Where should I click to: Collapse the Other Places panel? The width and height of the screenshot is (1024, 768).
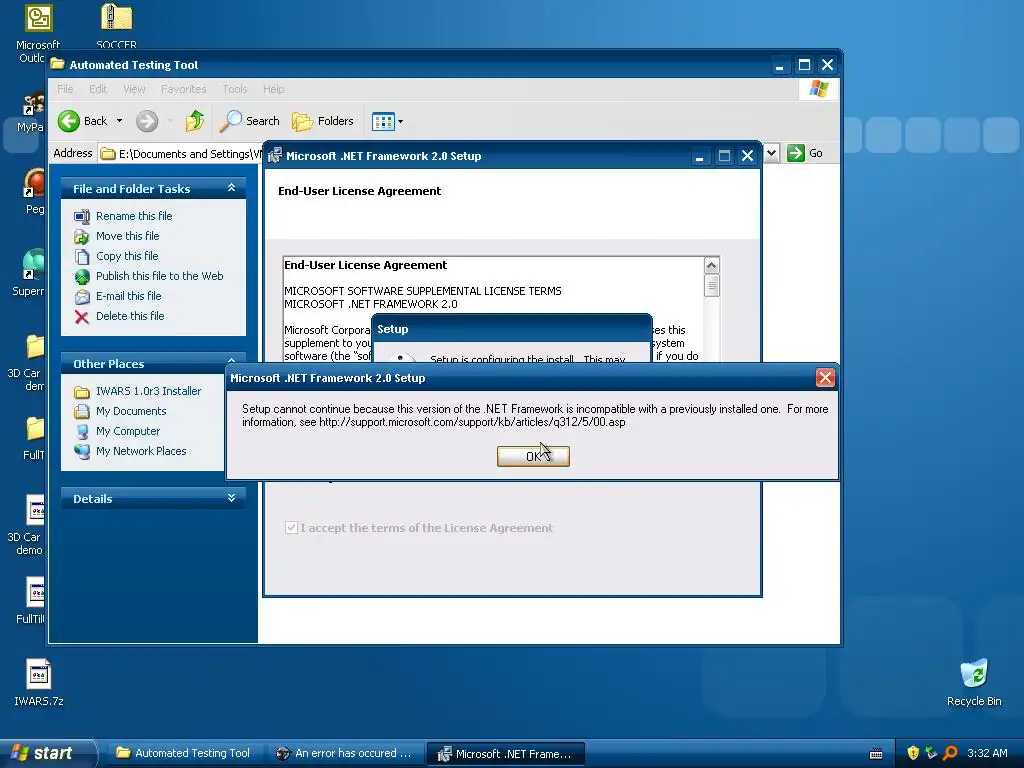point(231,360)
